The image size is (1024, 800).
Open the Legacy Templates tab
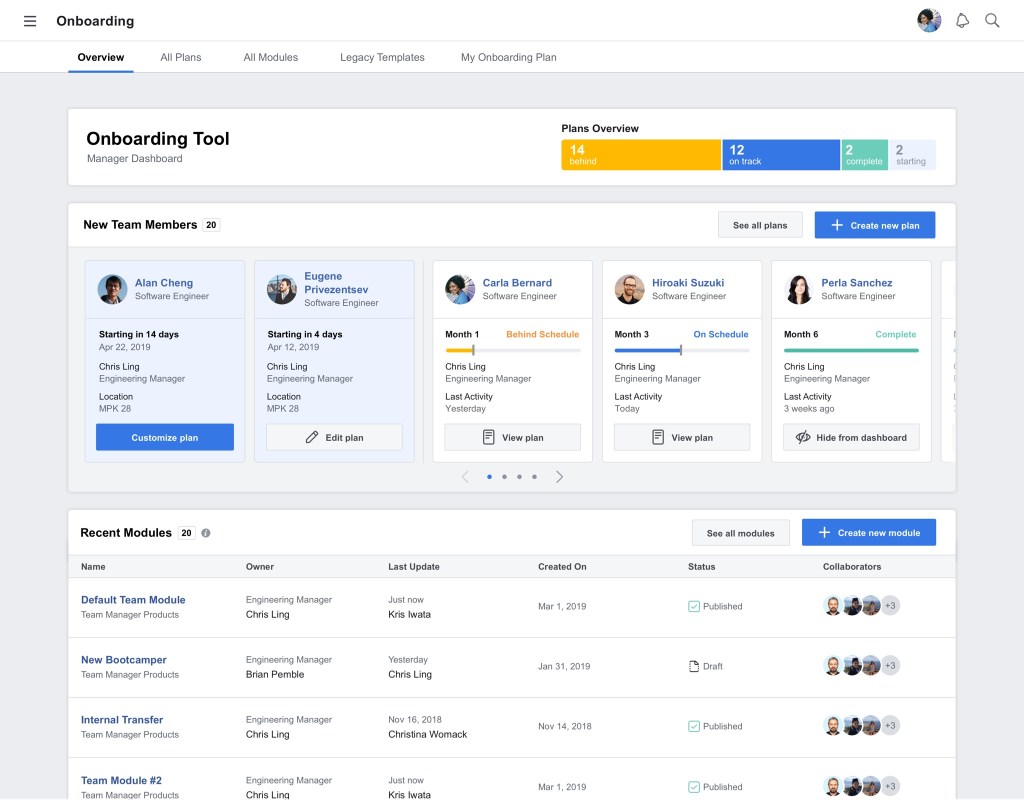[382, 57]
